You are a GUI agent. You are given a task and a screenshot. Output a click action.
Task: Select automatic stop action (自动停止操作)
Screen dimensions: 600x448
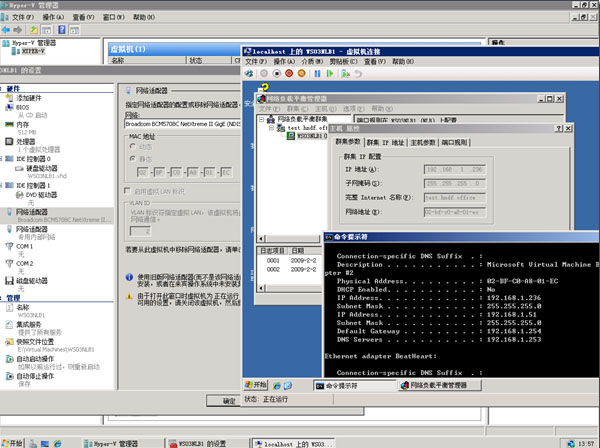click(x=34, y=376)
